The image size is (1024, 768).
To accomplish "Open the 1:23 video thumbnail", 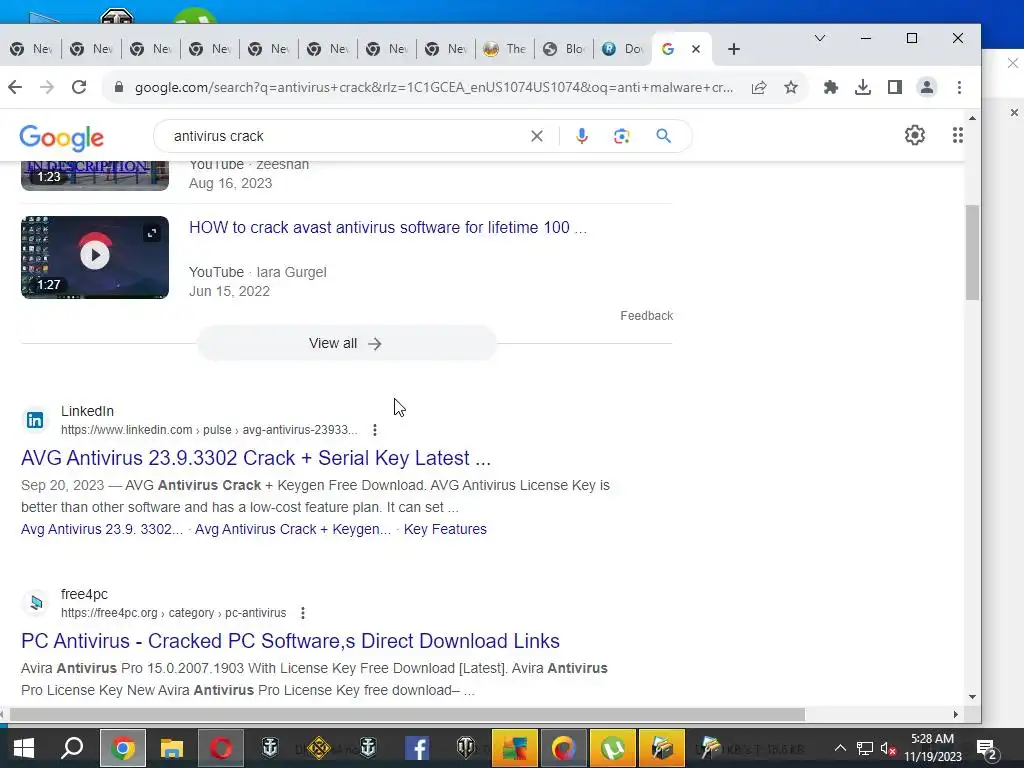I will coord(95,175).
